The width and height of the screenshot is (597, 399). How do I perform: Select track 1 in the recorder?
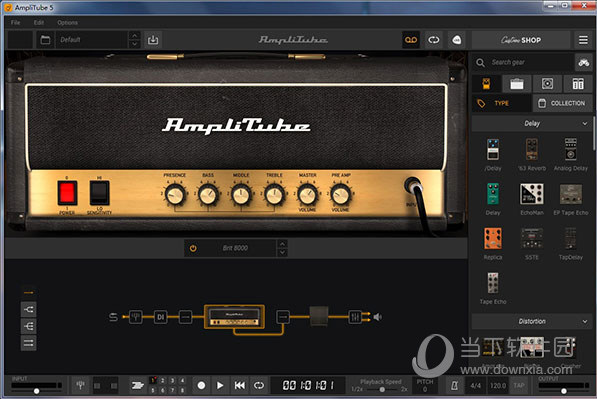tap(153, 380)
